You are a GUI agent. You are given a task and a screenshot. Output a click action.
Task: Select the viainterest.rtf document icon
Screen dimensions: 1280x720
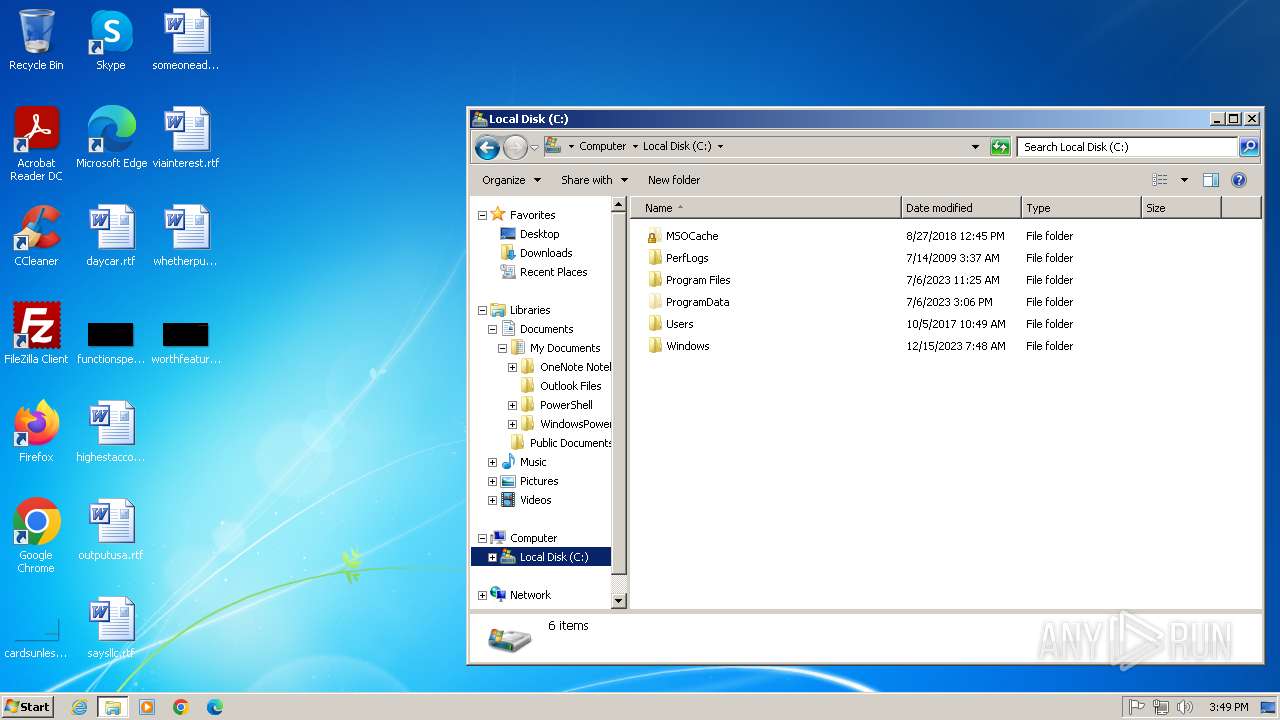[x=186, y=138]
